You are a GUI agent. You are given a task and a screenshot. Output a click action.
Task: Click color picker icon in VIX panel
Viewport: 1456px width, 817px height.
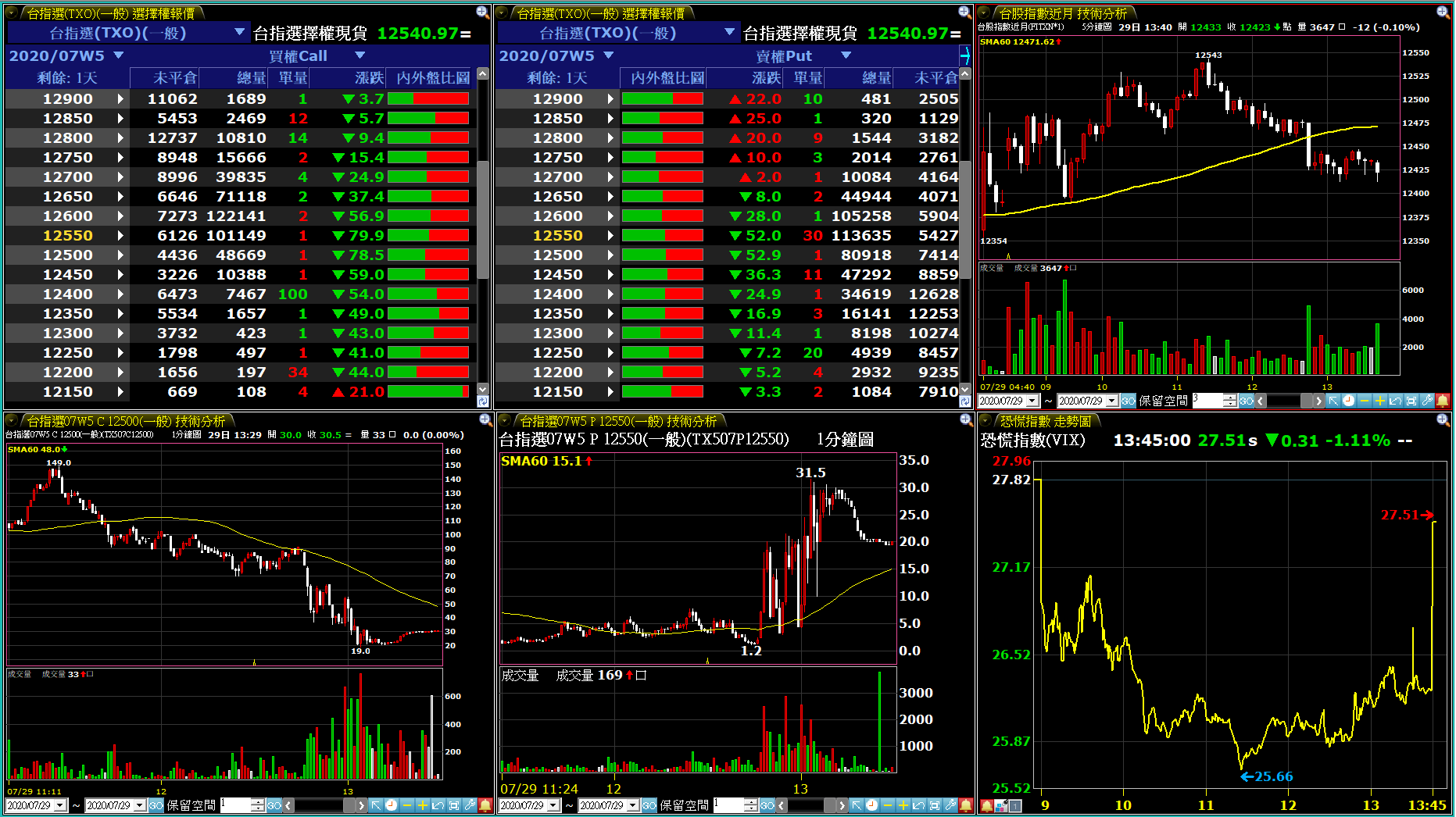point(1001,806)
